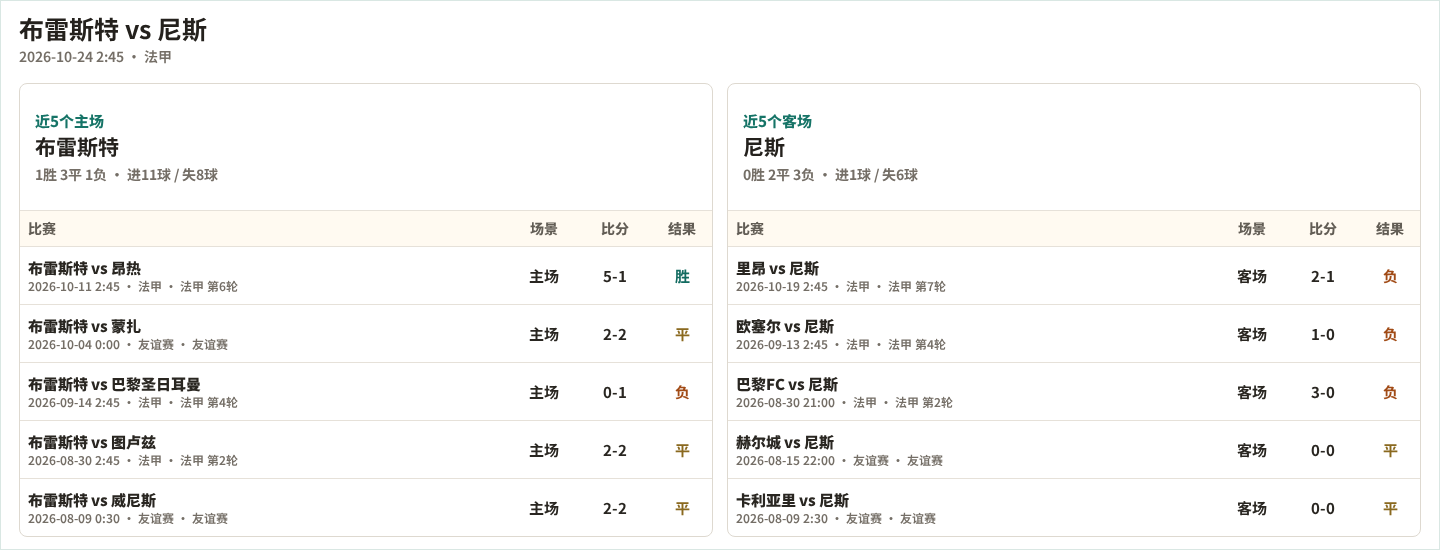Click the "2-2" score in the 威尼斯 row
Screen dimensions: 1440x550
[615, 508]
